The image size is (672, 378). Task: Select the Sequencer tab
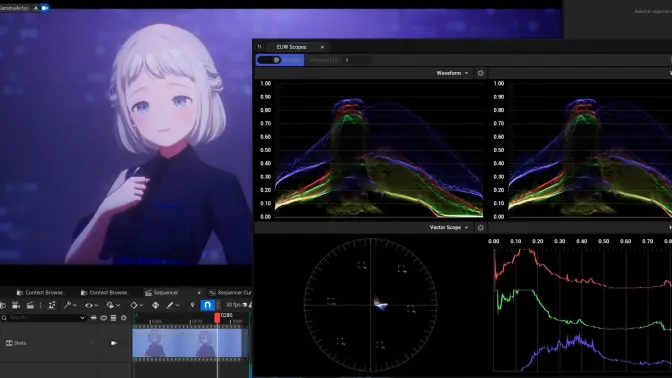pyautogui.click(x=166, y=293)
